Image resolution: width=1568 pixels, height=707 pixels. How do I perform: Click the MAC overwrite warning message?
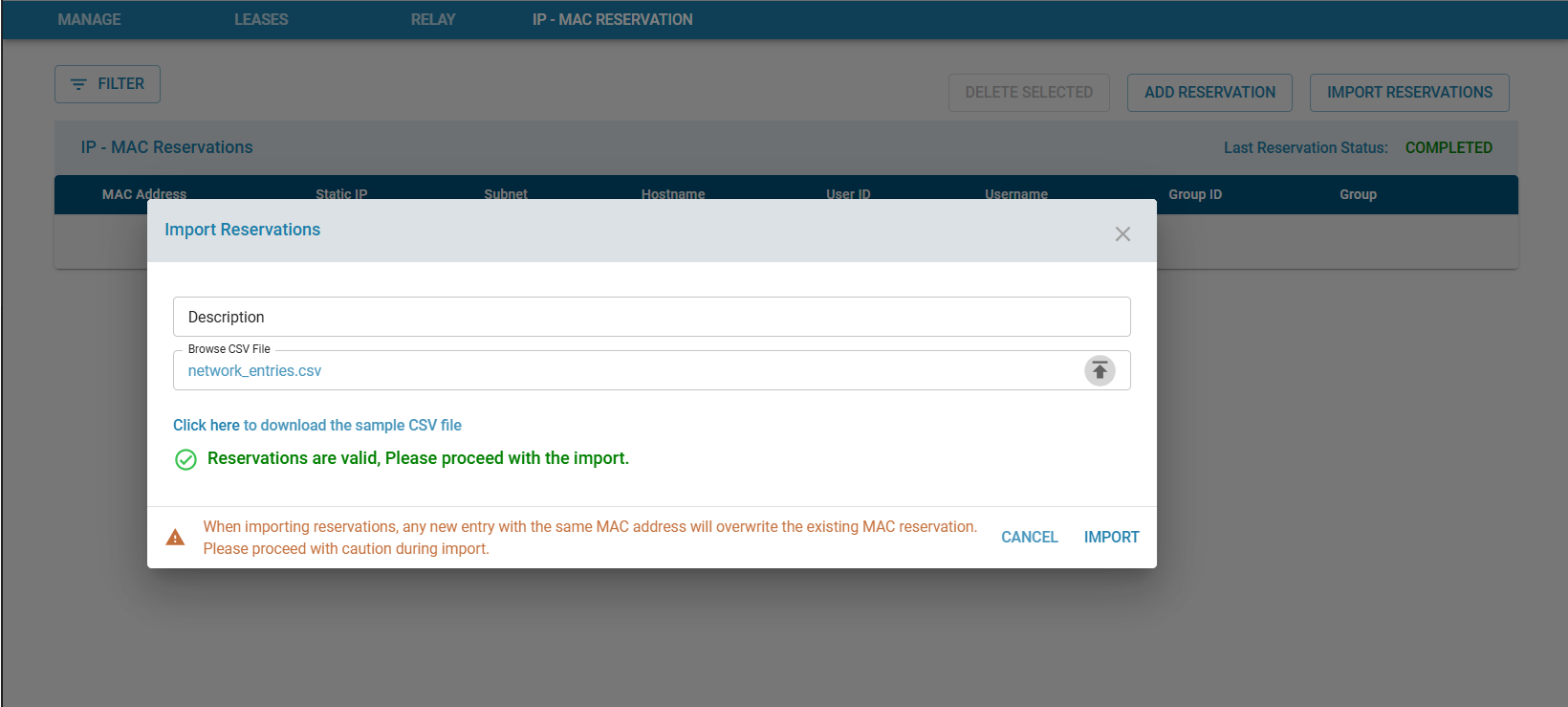tap(590, 538)
